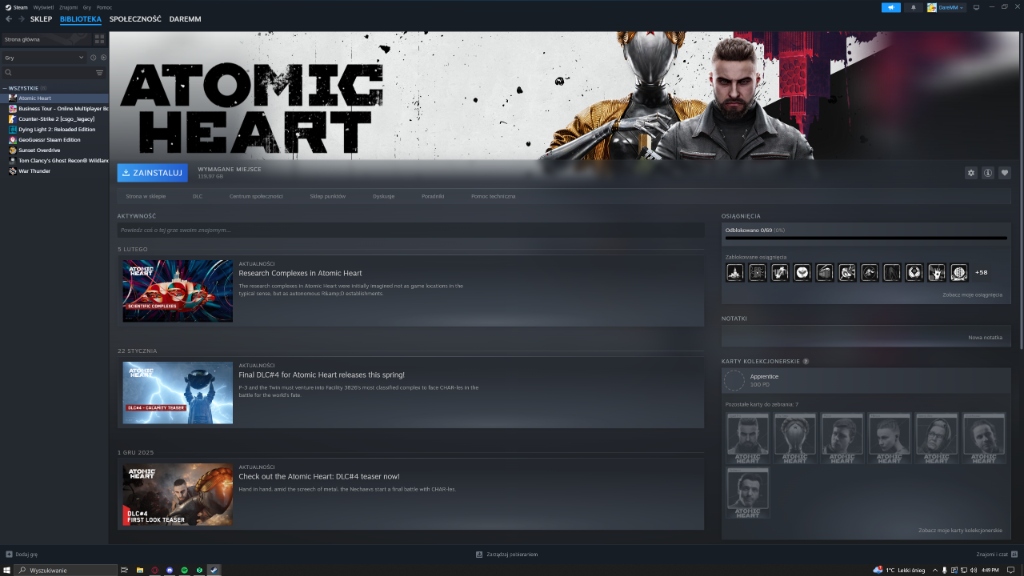The width and height of the screenshot is (1024, 576).
Task: Open game settings gear icon
Action: click(971, 173)
